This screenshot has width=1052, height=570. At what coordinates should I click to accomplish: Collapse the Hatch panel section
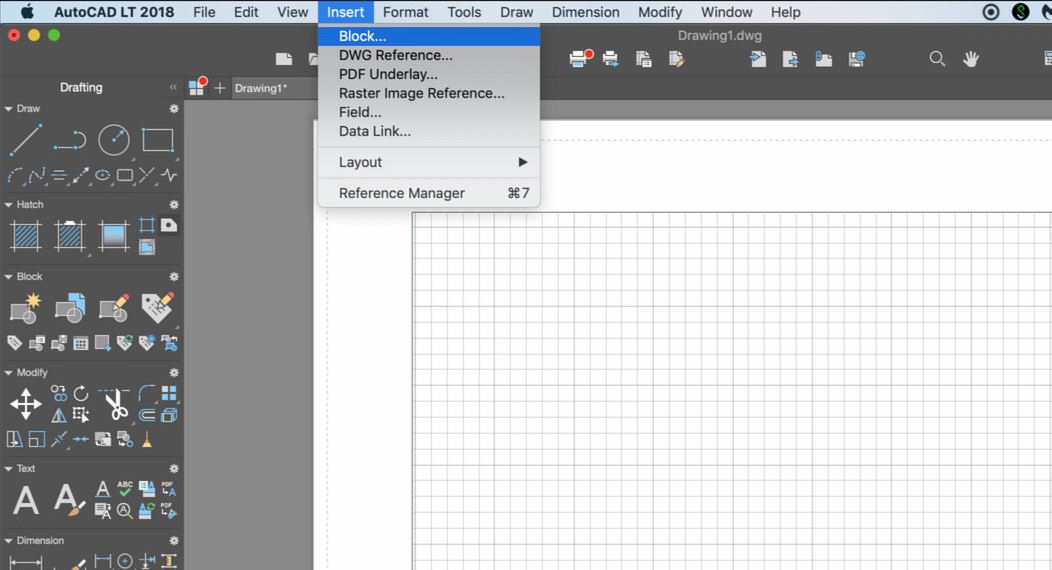pos(9,205)
